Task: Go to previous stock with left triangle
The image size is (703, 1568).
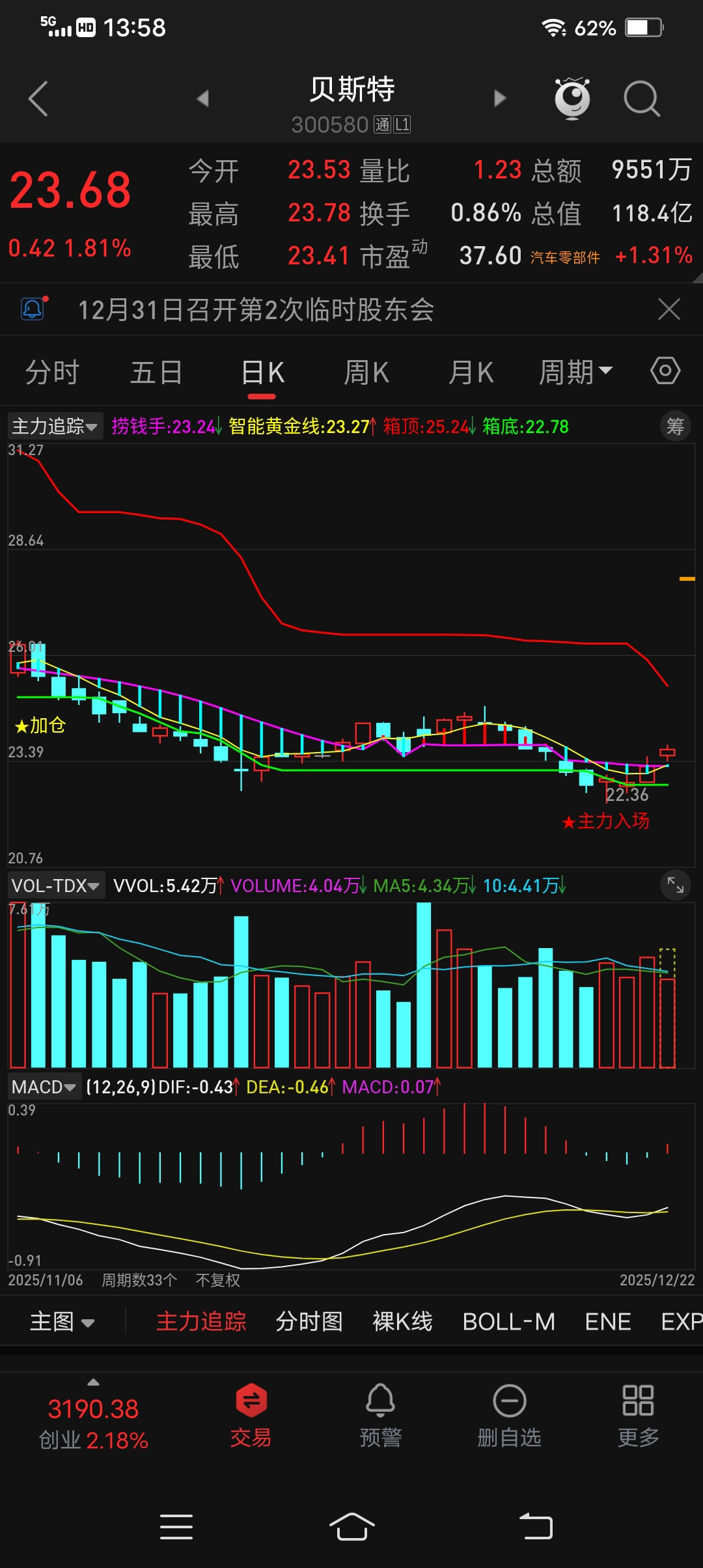Action: (202, 98)
